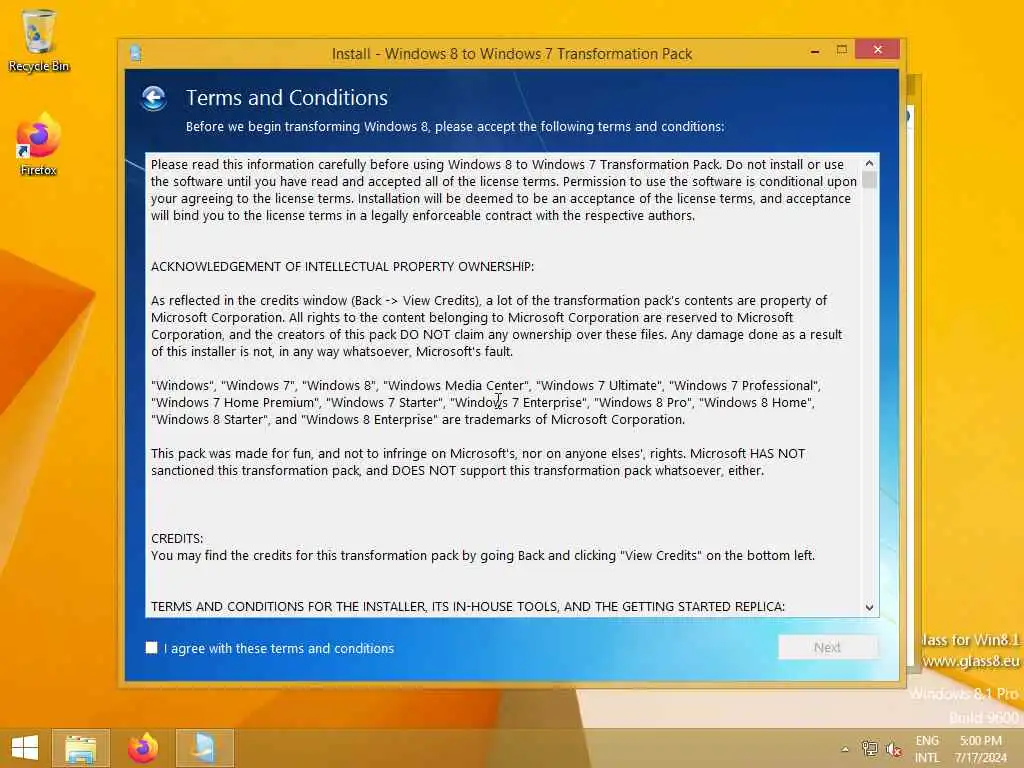Minimize the installer window
Image resolution: width=1024 pixels, height=768 pixels.
pos(815,51)
